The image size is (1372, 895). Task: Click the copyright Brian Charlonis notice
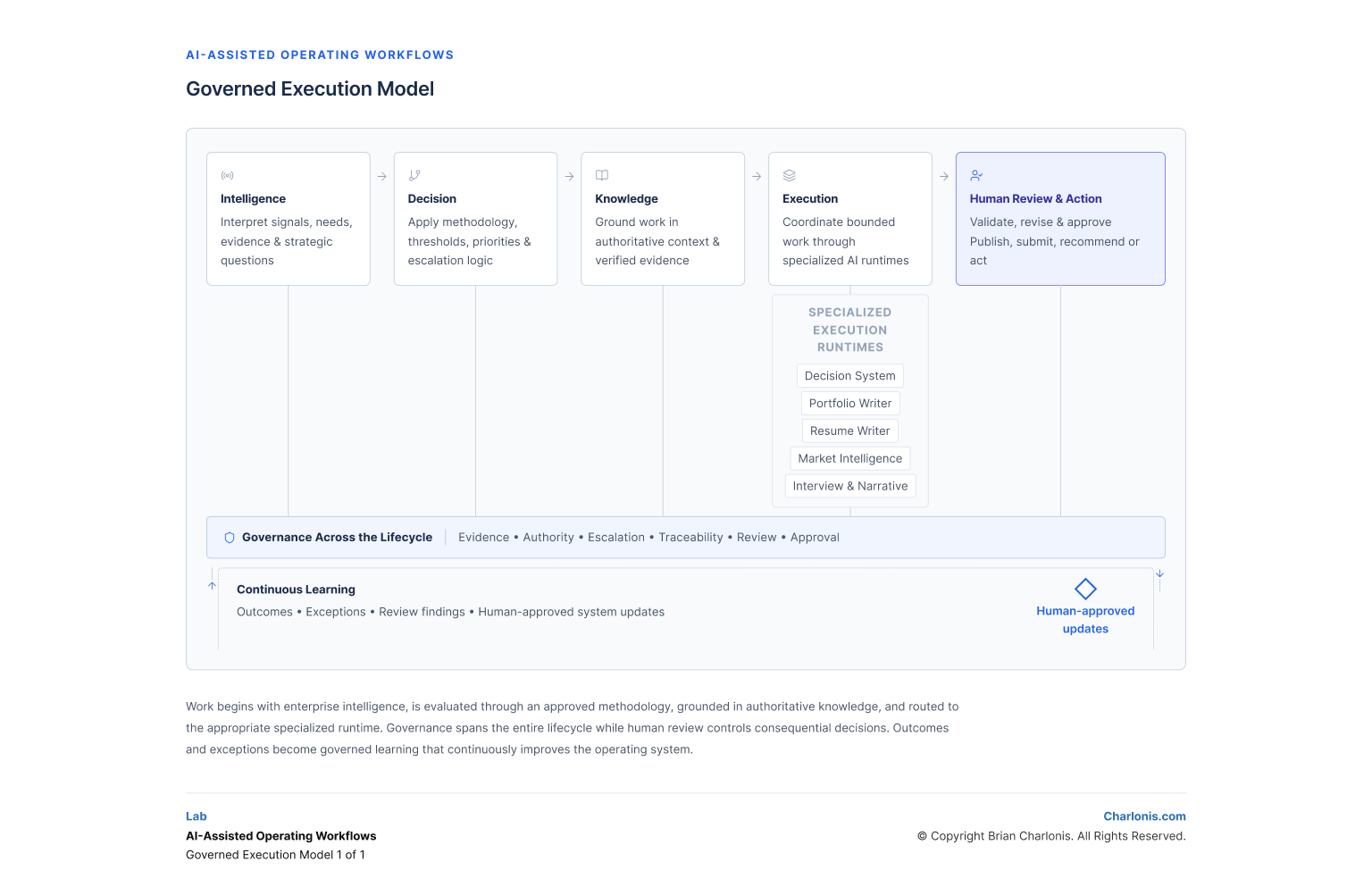(1051, 836)
